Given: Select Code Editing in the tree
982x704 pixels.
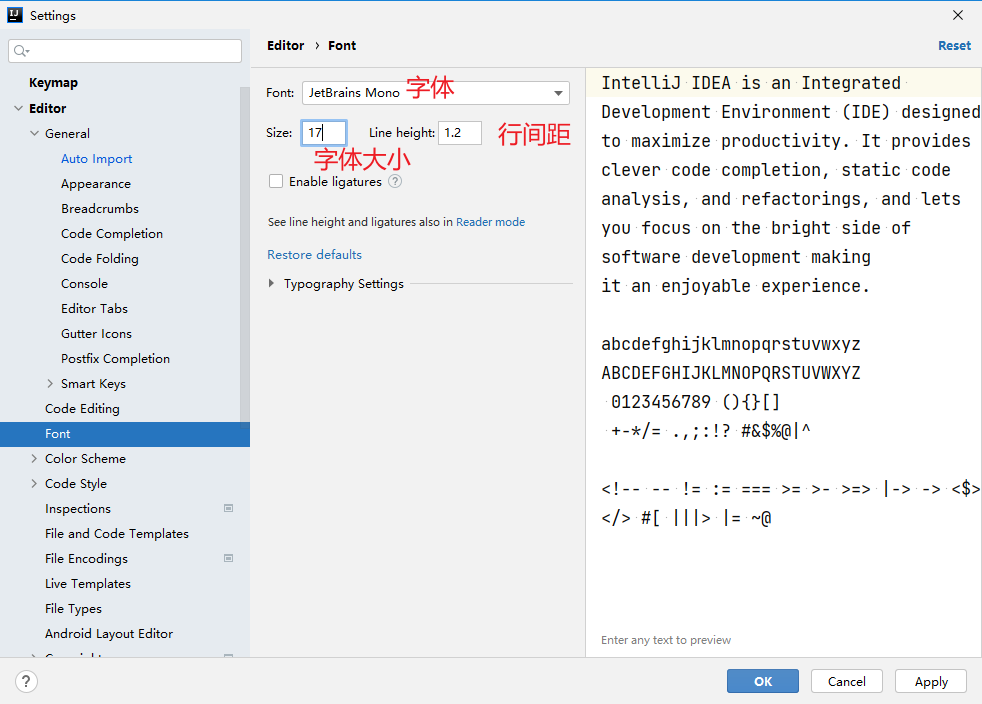Looking at the screenshot, I should tap(82, 408).
